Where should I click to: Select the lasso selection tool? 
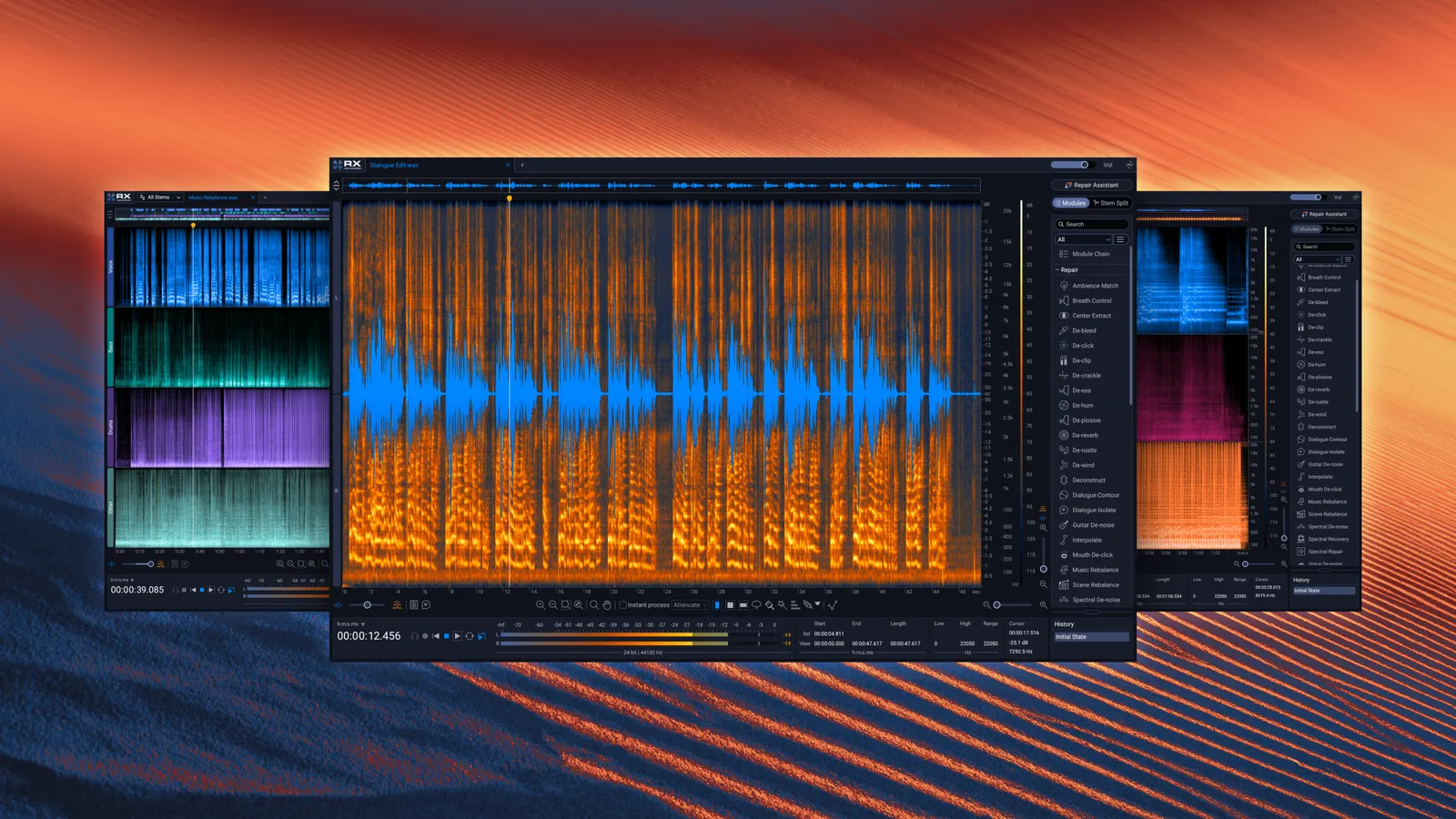(756, 605)
